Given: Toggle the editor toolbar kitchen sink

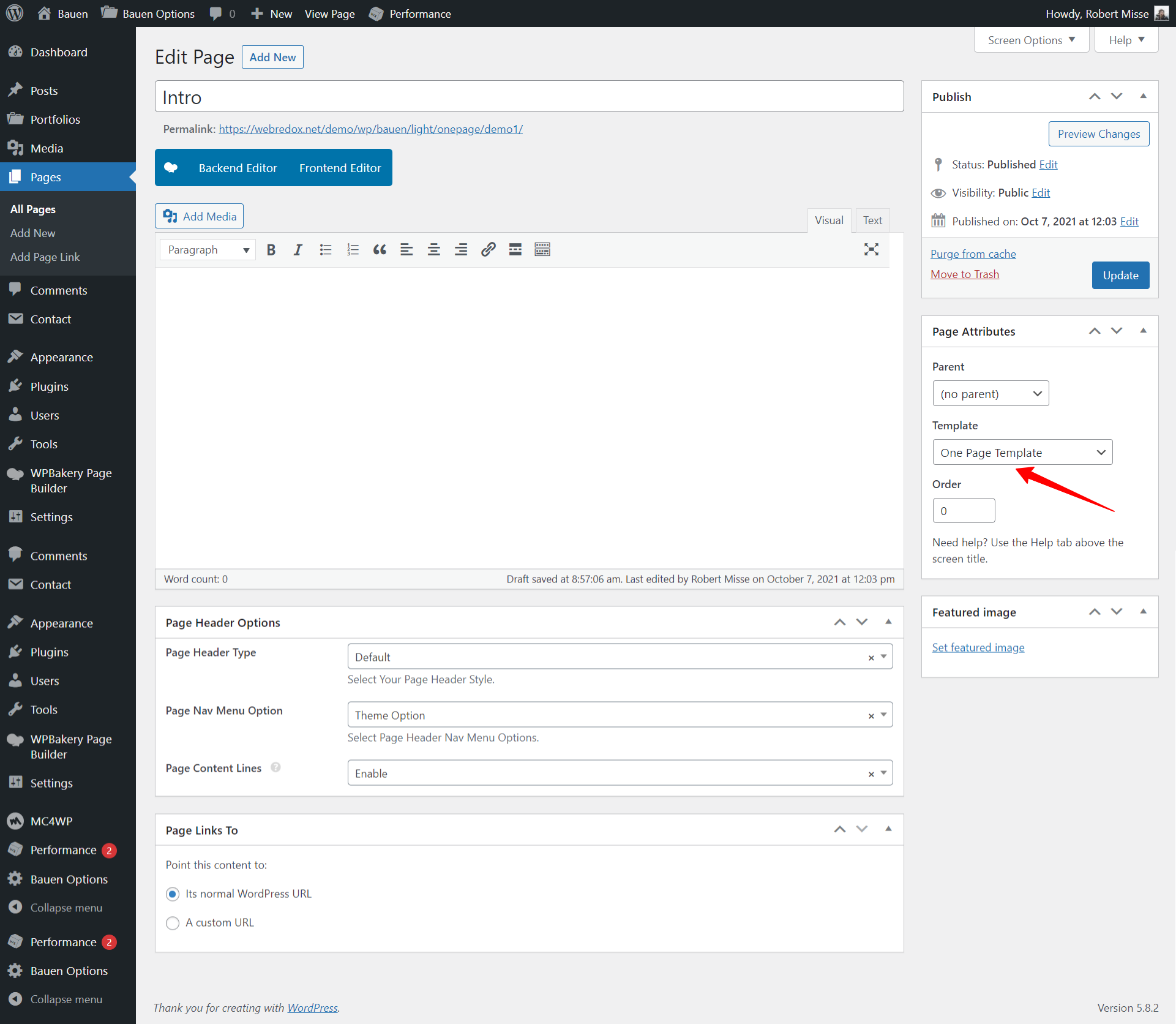Looking at the screenshot, I should click(x=542, y=249).
